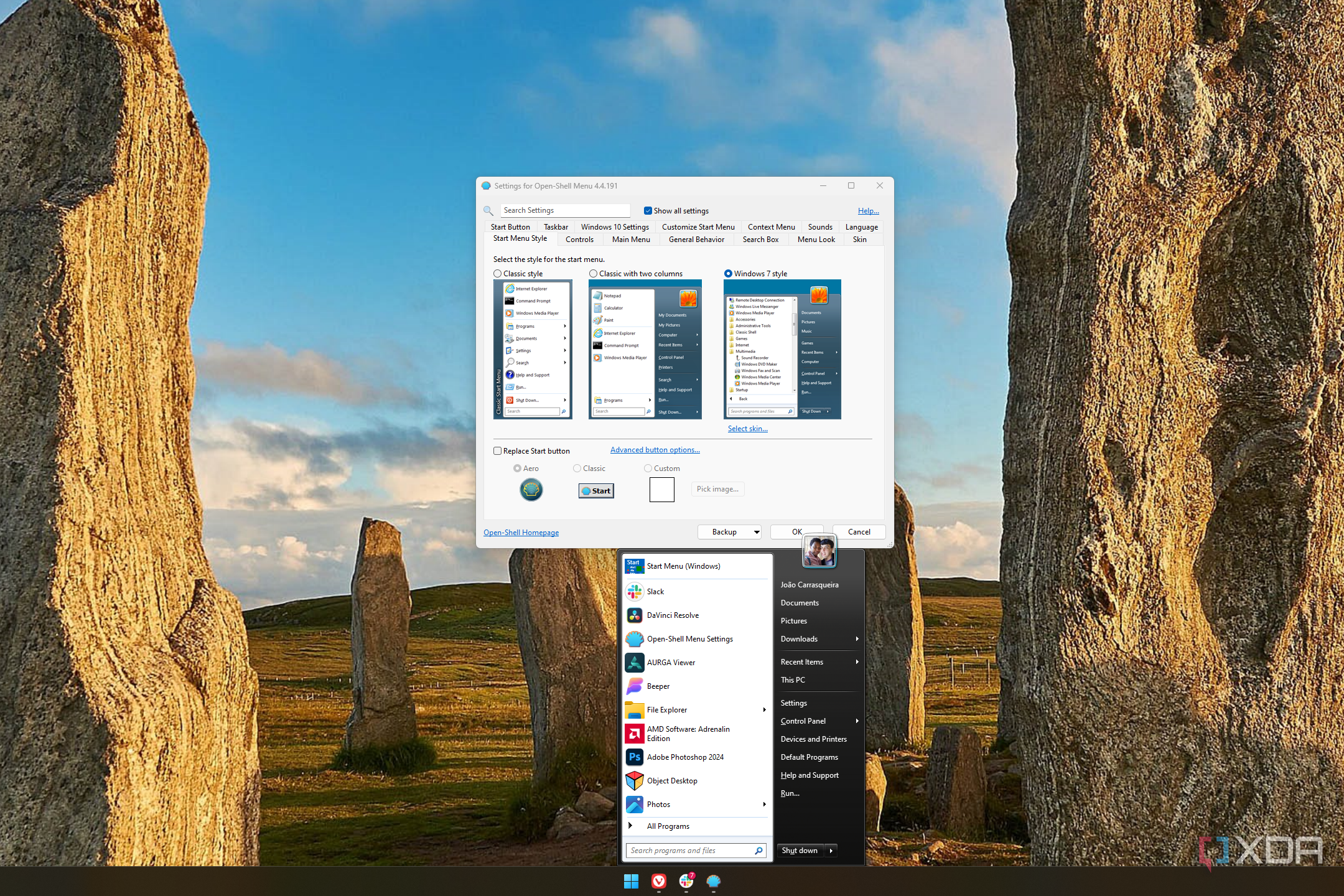Launch Adobe Photoshop 2024
The height and width of the screenshot is (896, 1344).
click(x=685, y=757)
